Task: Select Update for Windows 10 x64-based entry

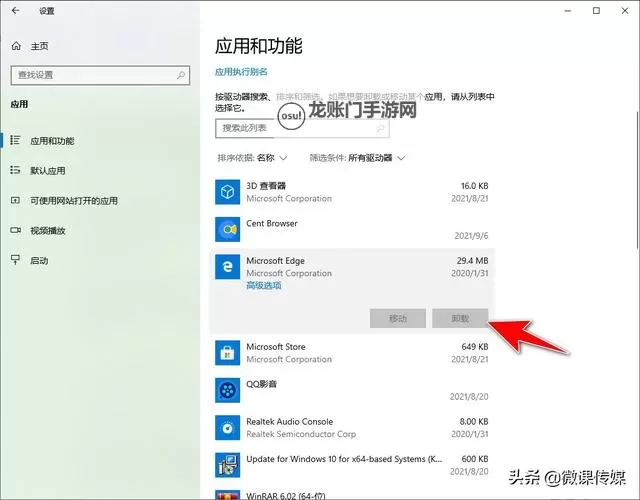Action: coord(352,465)
